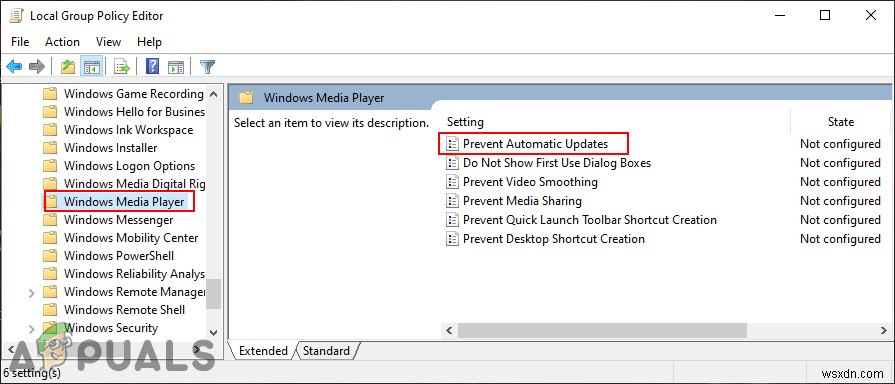Select Windows Reliability Analysis folder
This screenshot has height=384, width=895.
point(134,274)
